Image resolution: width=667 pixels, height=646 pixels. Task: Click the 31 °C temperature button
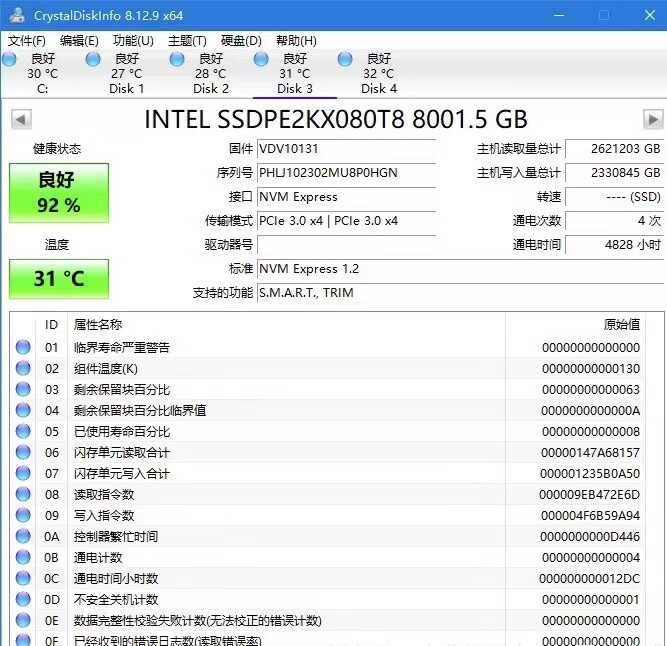coord(59,279)
